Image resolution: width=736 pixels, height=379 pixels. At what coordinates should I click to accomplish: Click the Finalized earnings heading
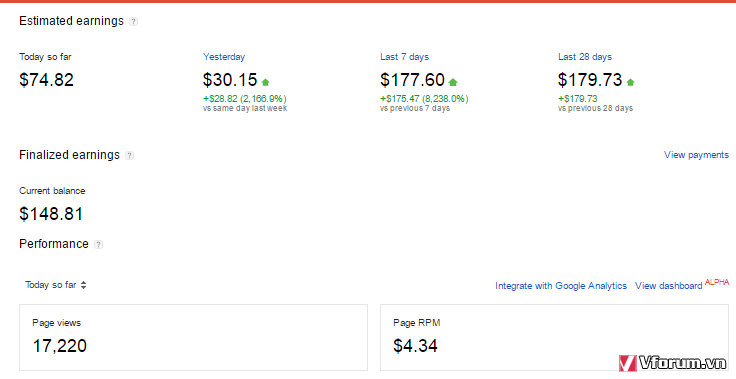(69, 155)
